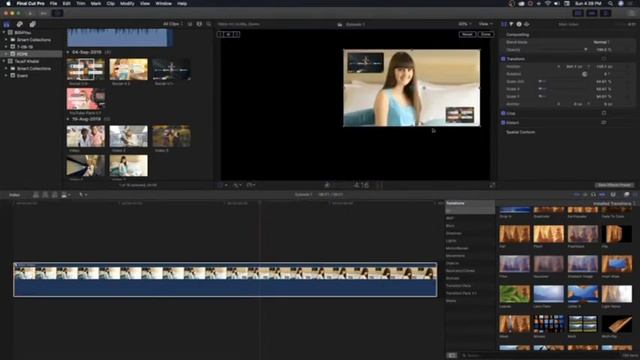Enter full screen viewer playback
The width and height of the screenshot is (640, 360).
(x=492, y=185)
